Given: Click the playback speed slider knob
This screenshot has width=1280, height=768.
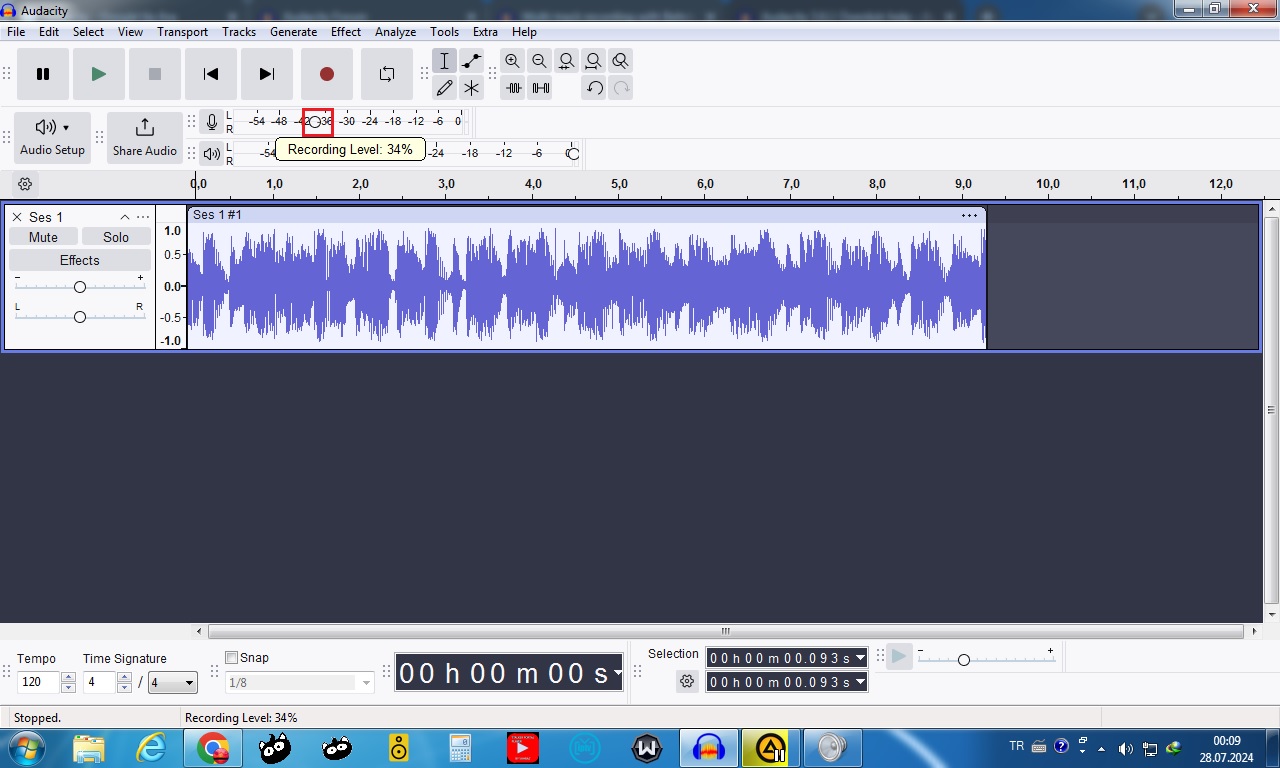Looking at the screenshot, I should point(964,660).
